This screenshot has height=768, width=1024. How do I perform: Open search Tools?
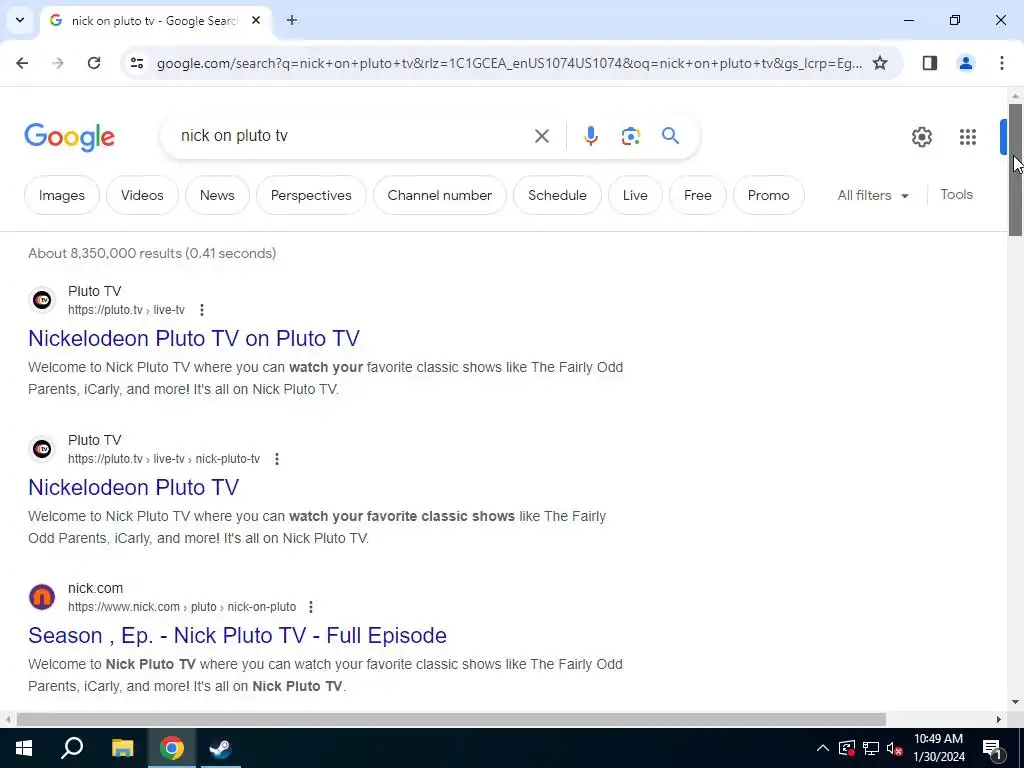(956, 195)
